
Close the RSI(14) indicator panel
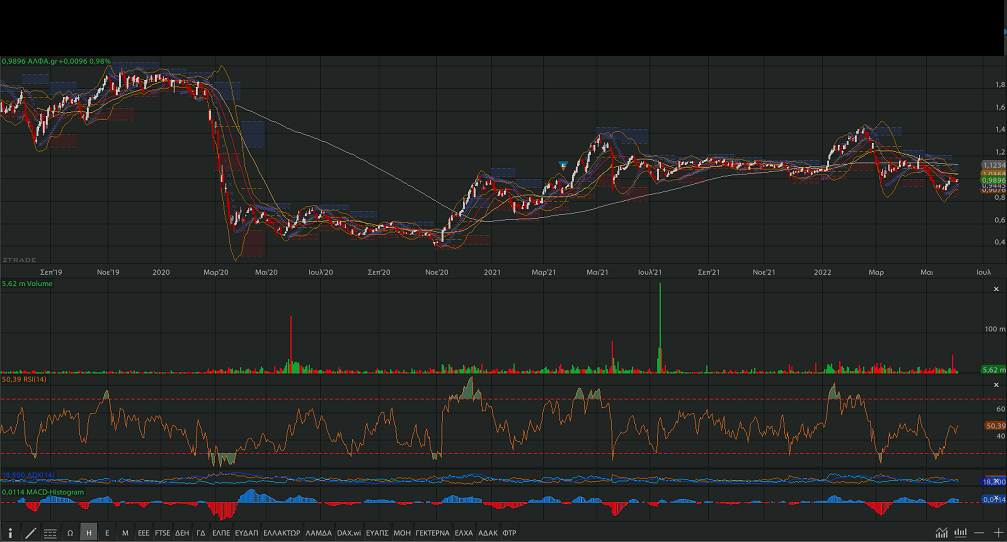pyautogui.click(x=994, y=384)
